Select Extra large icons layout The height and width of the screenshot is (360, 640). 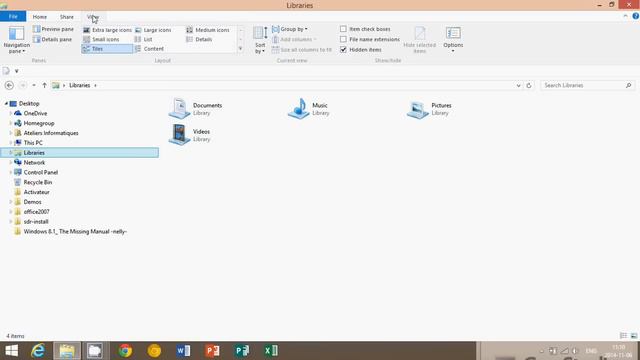pyautogui.click(x=107, y=30)
